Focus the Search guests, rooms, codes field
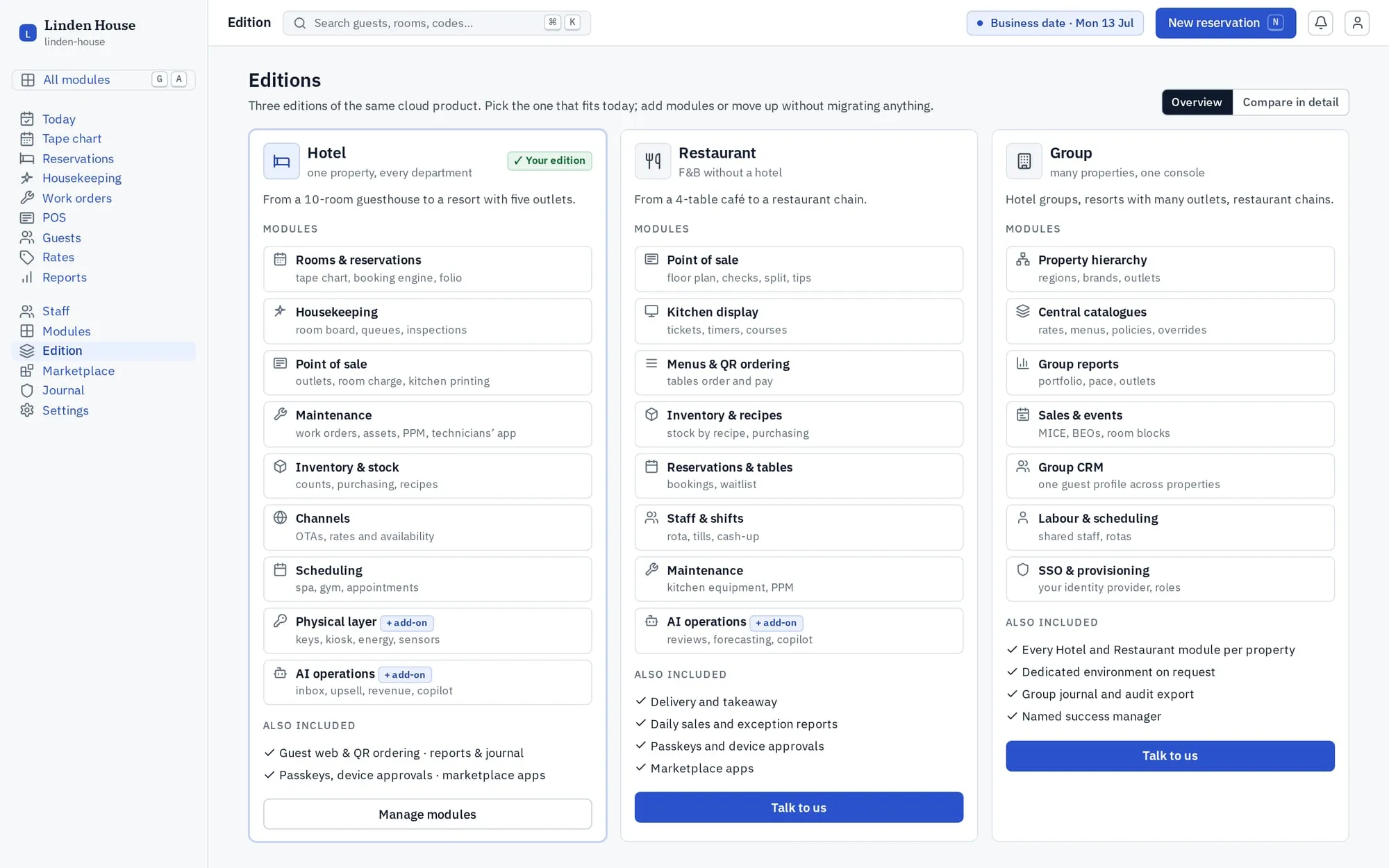 click(437, 23)
